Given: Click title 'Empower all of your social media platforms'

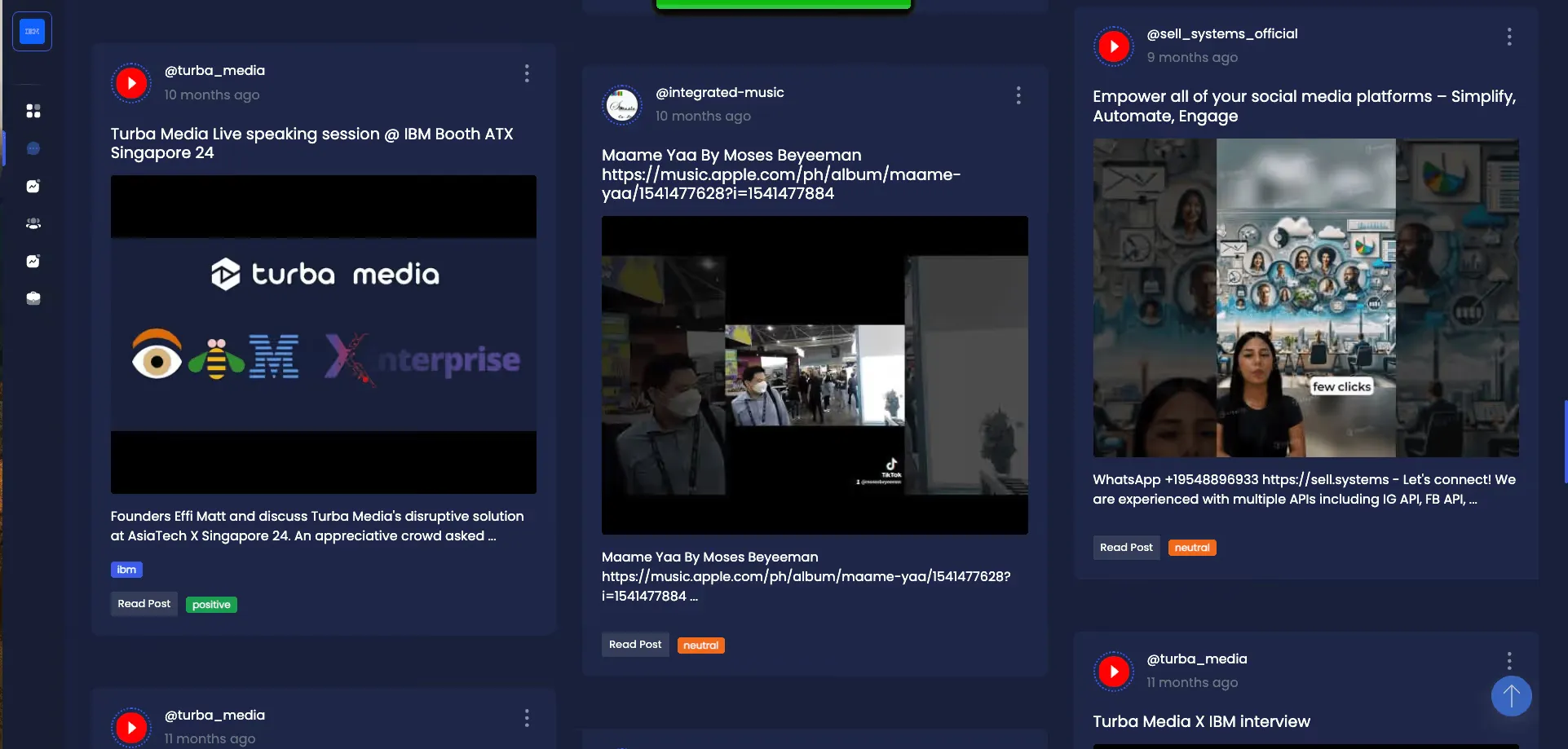Looking at the screenshot, I should click(1305, 106).
